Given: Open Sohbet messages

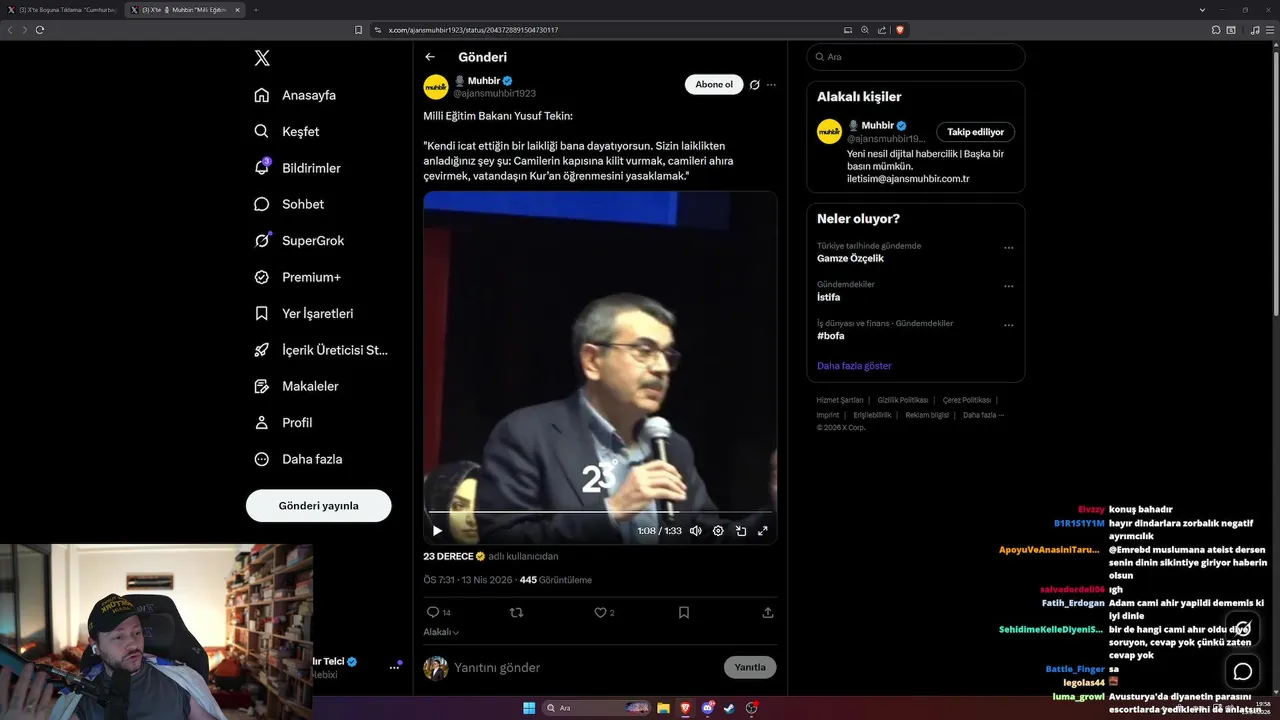Looking at the screenshot, I should pyautogui.click(x=289, y=204).
